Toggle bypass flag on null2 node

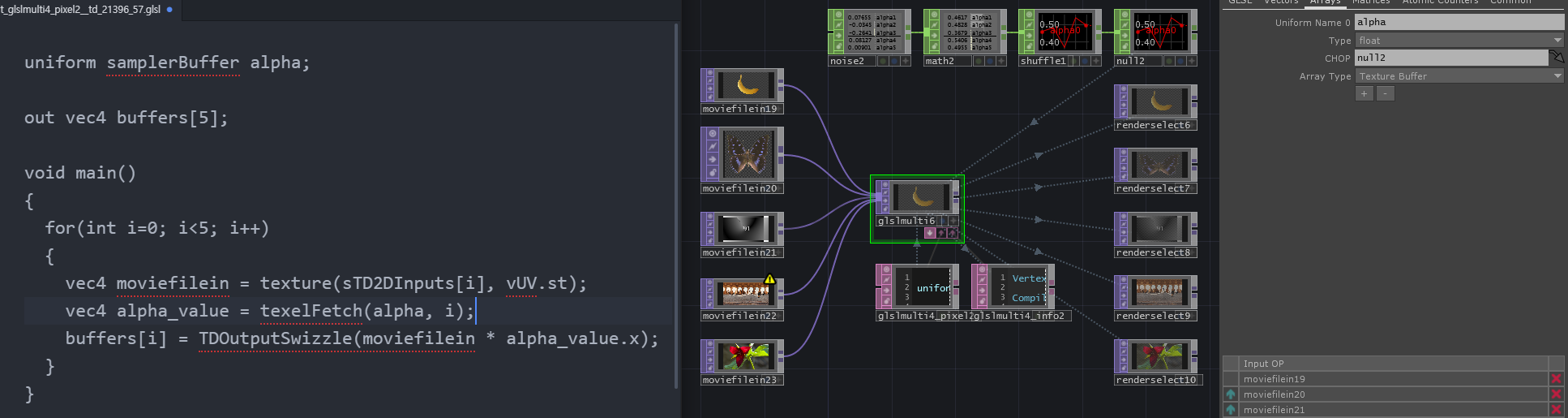[x=1125, y=36]
